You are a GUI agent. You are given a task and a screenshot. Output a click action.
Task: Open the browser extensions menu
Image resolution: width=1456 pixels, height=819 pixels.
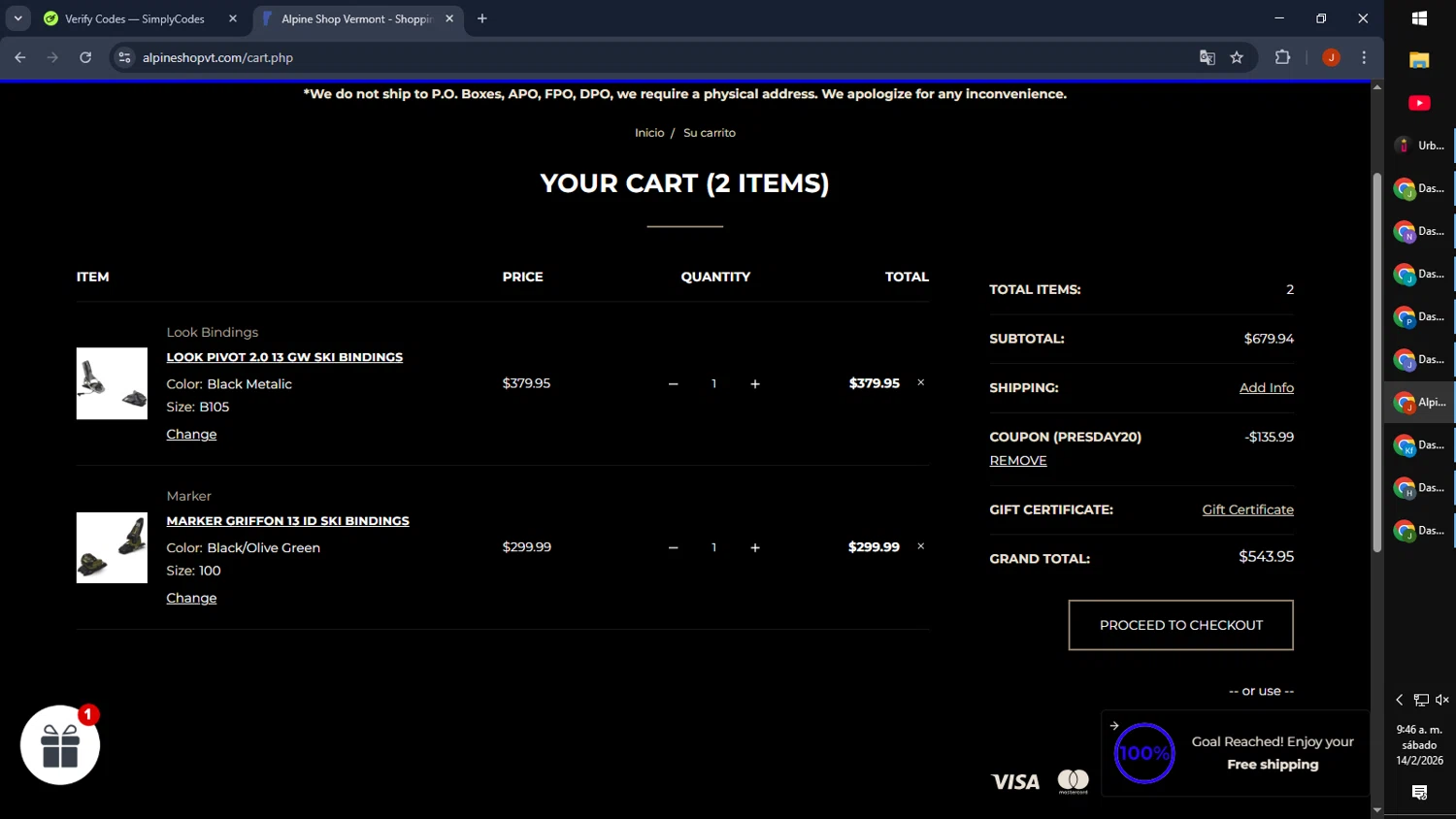point(1282,57)
